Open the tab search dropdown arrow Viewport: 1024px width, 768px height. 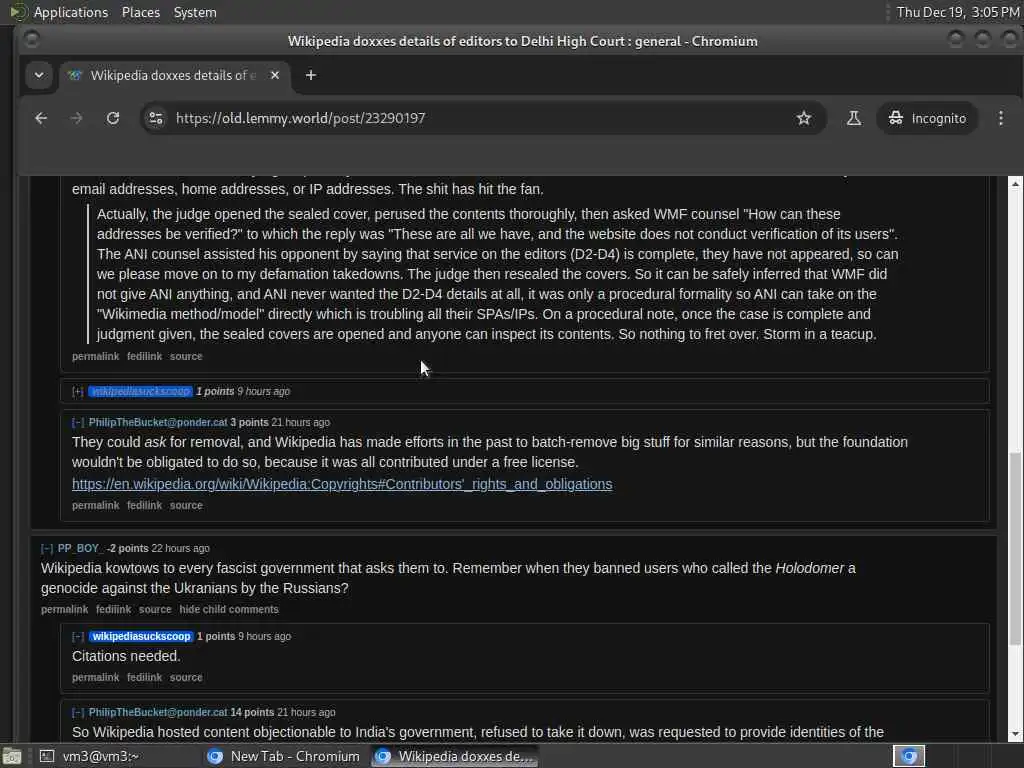coord(39,75)
